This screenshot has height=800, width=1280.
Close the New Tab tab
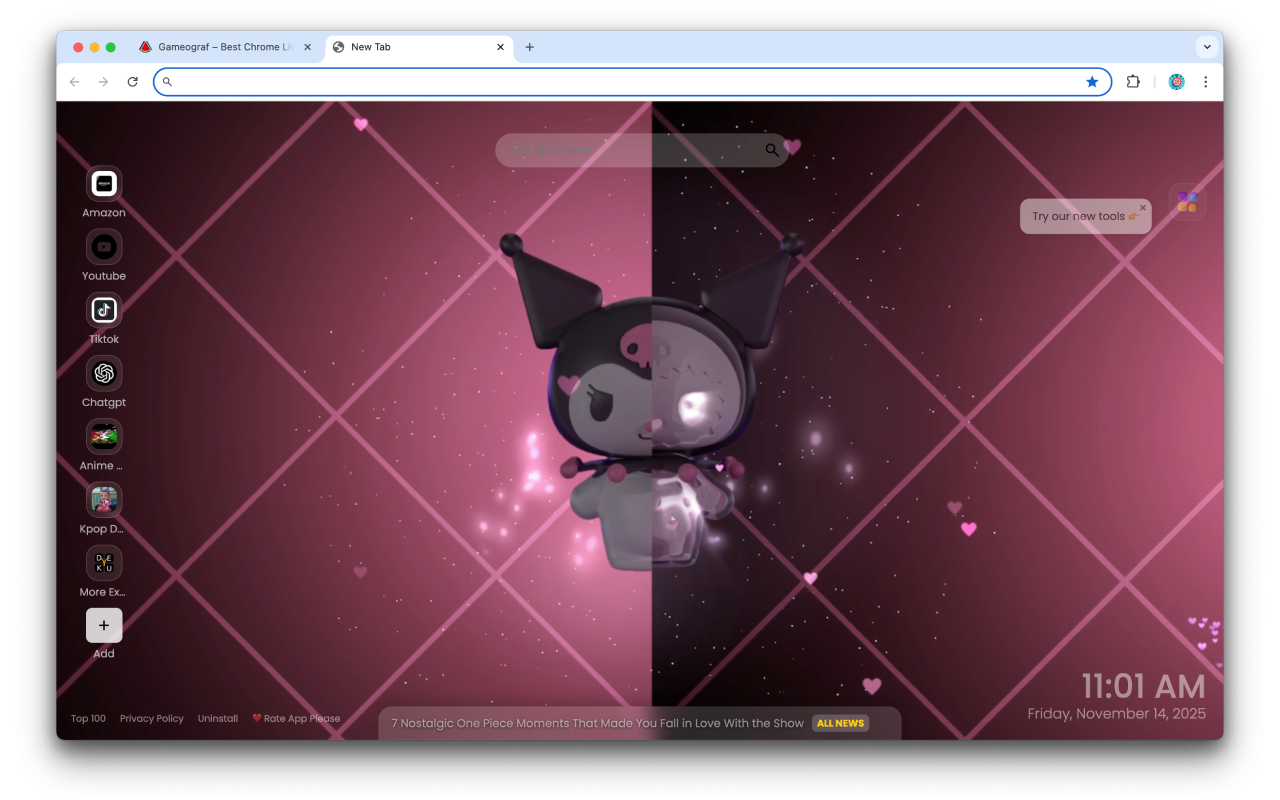tap(500, 47)
